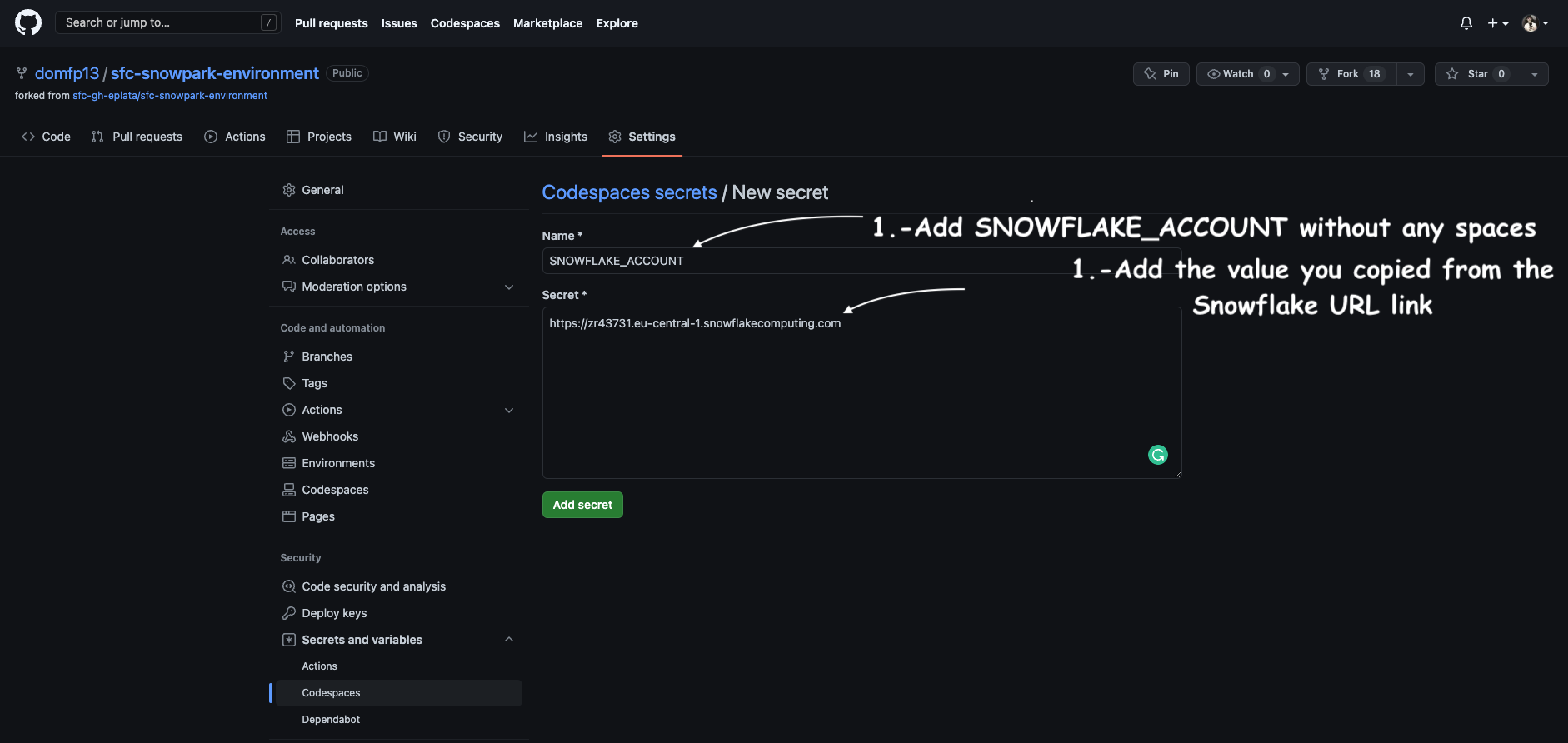Image resolution: width=1568 pixels, height=743 pixels.
Task: Open Codespaces in top navigation
Action: point(465,23)
